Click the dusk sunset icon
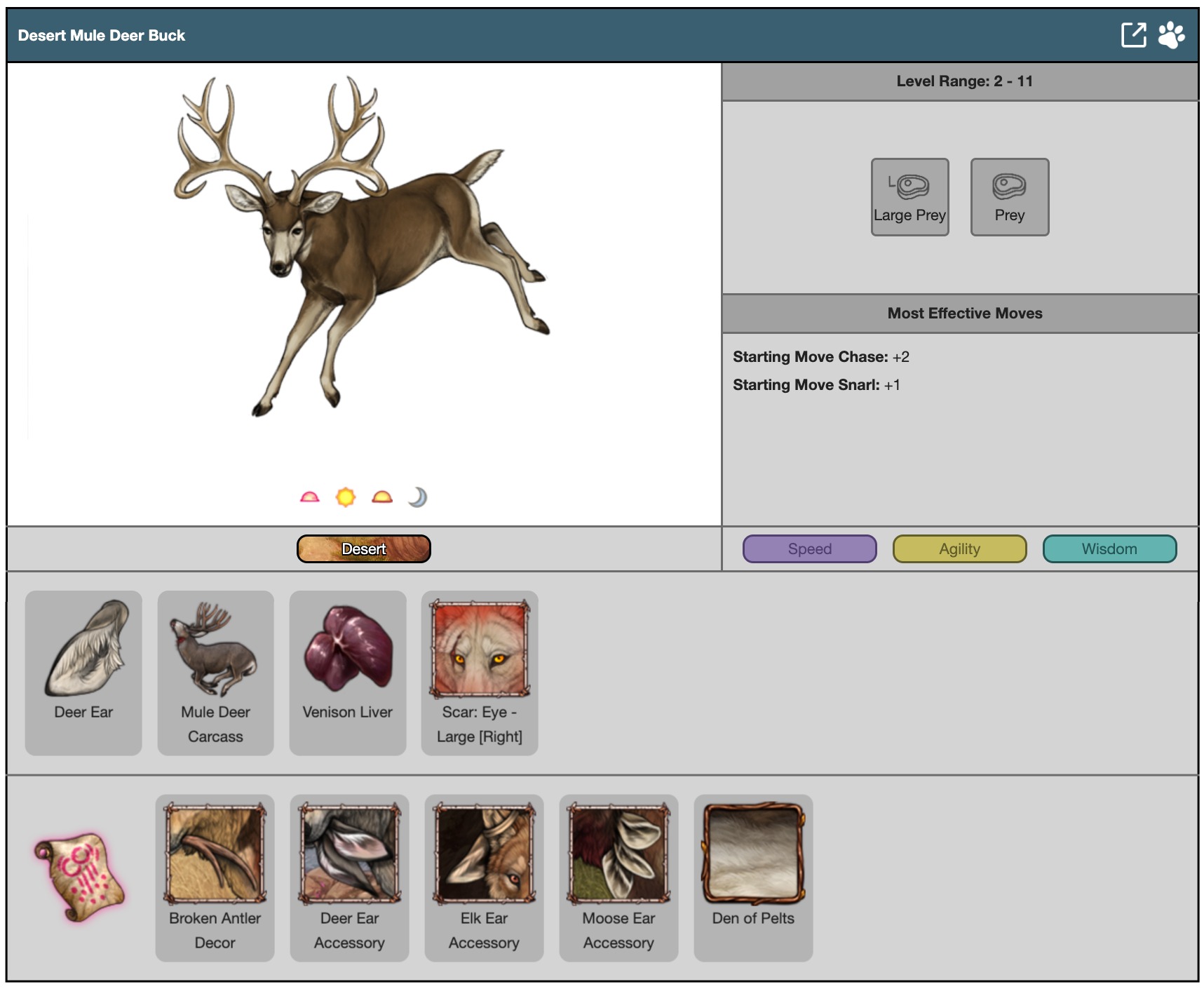The width and height of the screenshot is (1204, 989). 382,497
